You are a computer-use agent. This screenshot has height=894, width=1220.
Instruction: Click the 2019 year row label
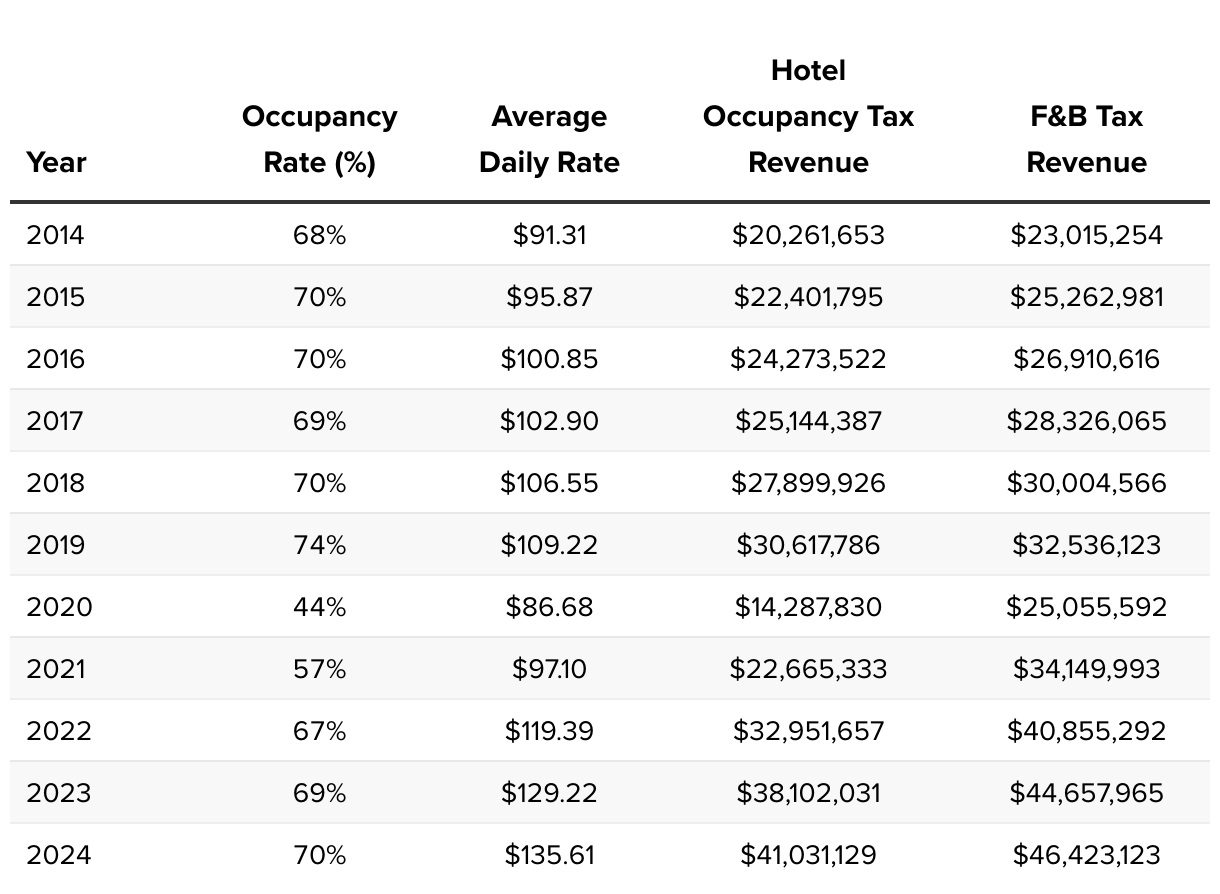[56, 545]
